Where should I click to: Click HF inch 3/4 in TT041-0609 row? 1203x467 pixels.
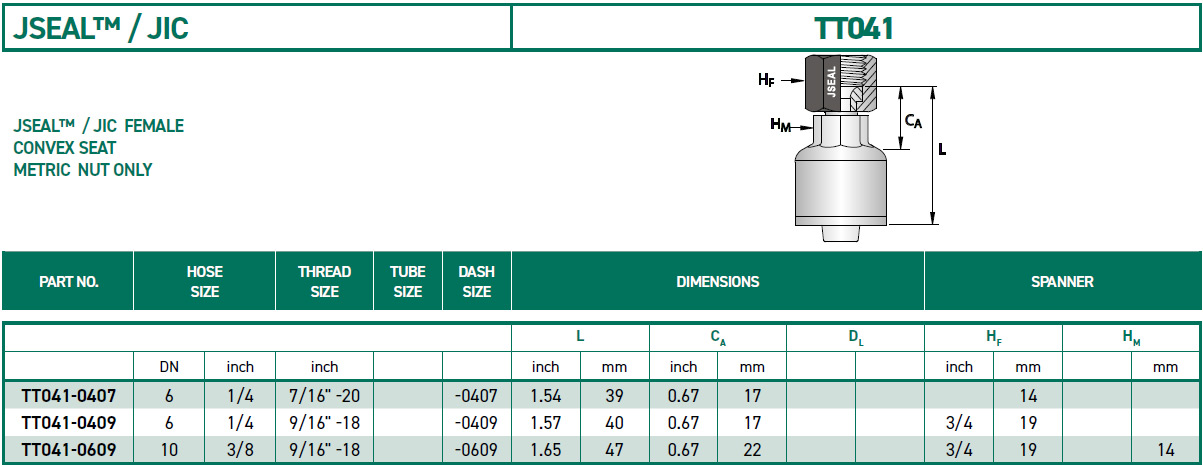tap(959, 450)
